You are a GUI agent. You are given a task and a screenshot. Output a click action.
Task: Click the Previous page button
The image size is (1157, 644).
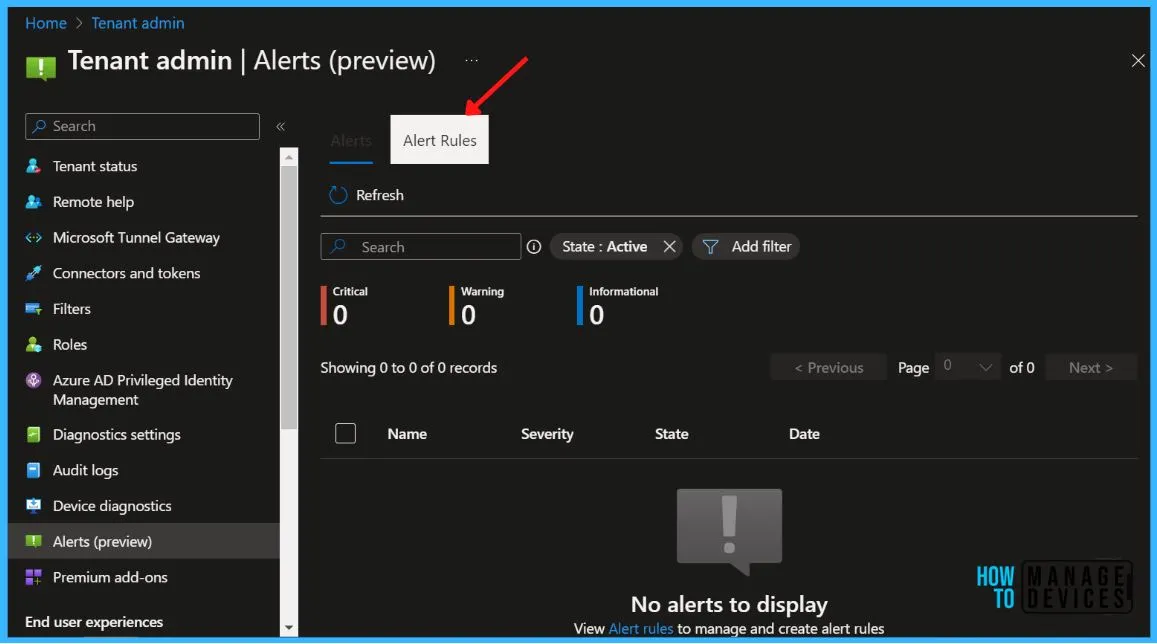[x=828, y=367]
